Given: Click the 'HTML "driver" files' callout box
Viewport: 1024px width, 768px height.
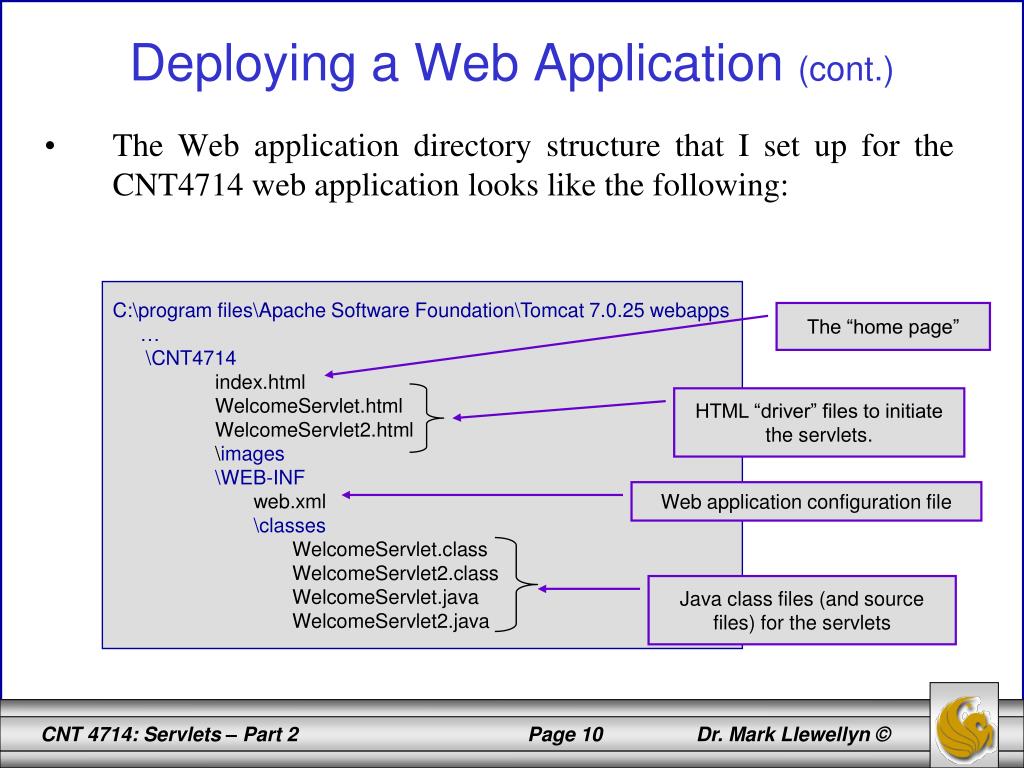Looking at the screenshot, I should pyautogui.click(x=819, y=423).
